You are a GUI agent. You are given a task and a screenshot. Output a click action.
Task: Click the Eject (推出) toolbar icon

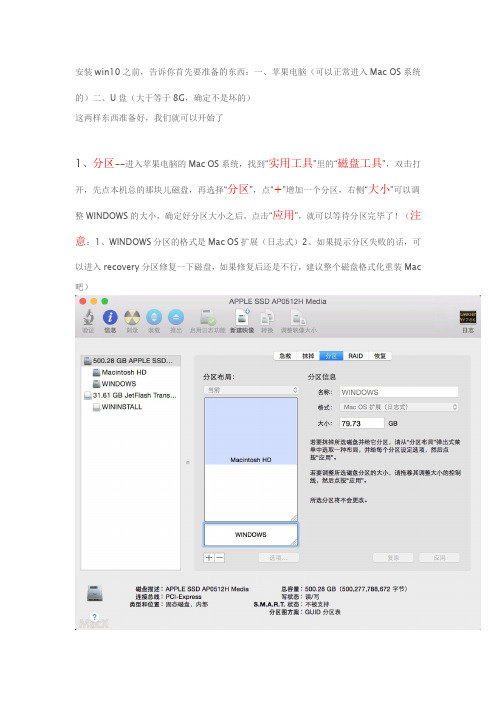pos(176,317)
